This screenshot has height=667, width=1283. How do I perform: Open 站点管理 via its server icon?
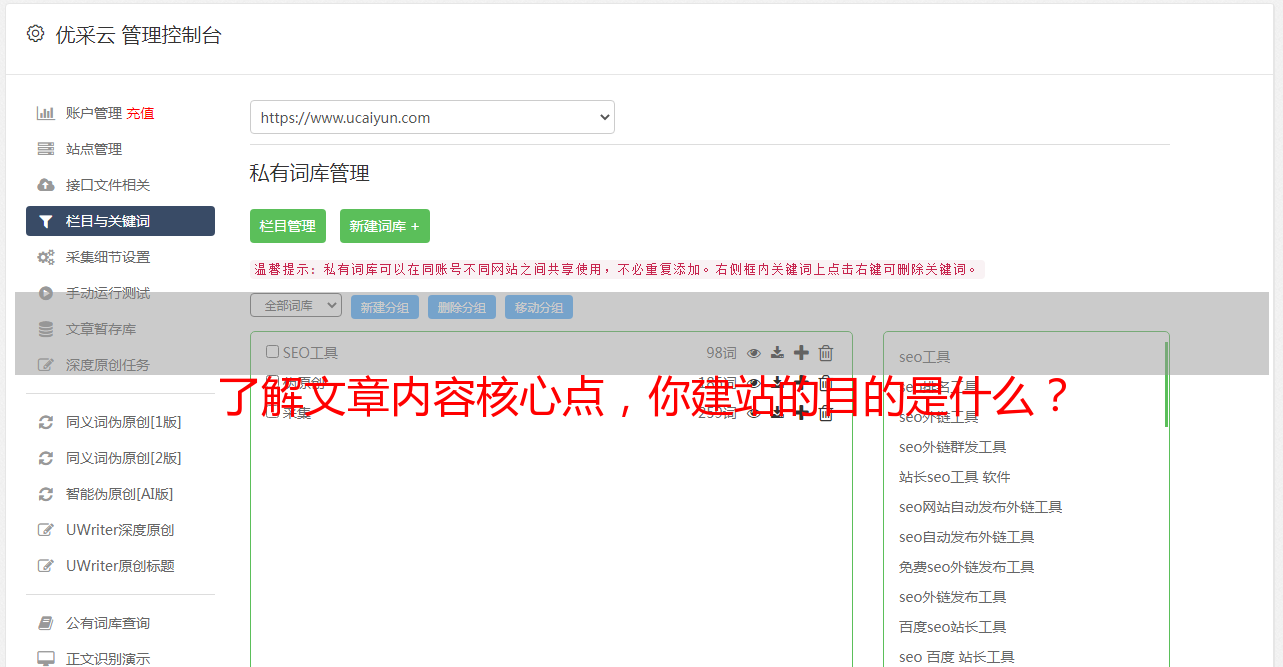[x=45, y=149]
